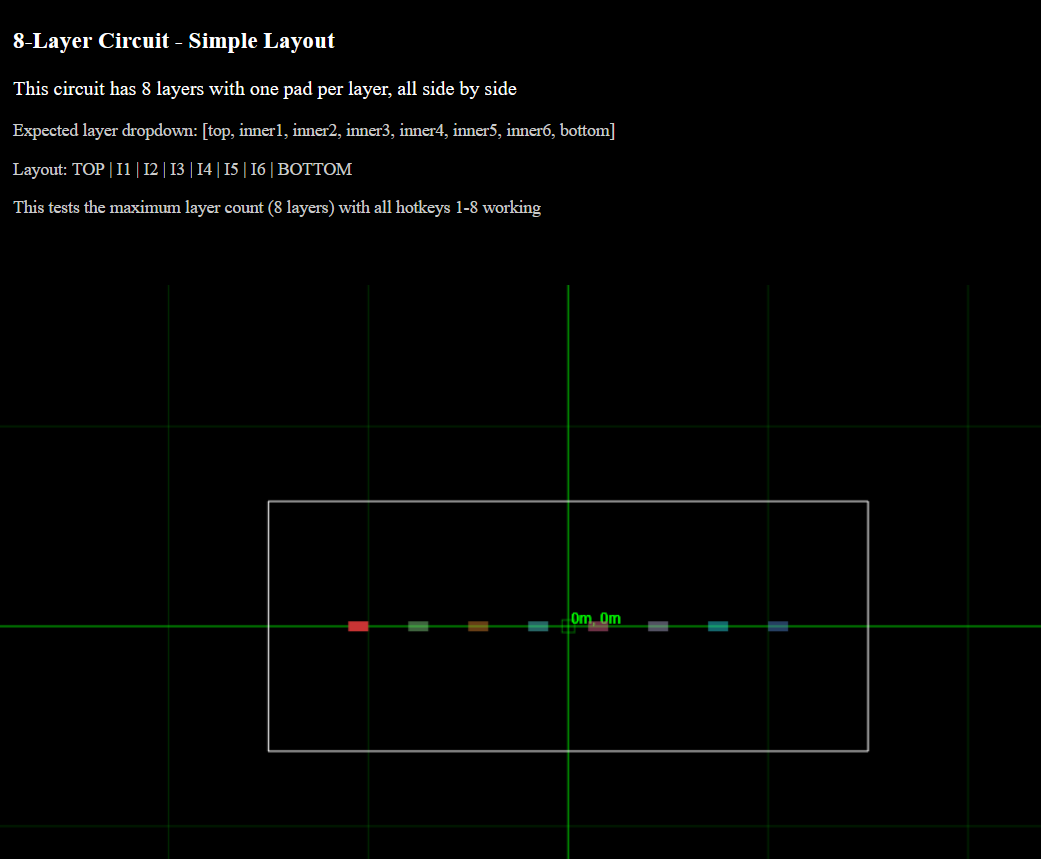Select the gray inner5 layer pad
The height and width of the screenshot is (859, 1041).
click(x=658, y=626)
